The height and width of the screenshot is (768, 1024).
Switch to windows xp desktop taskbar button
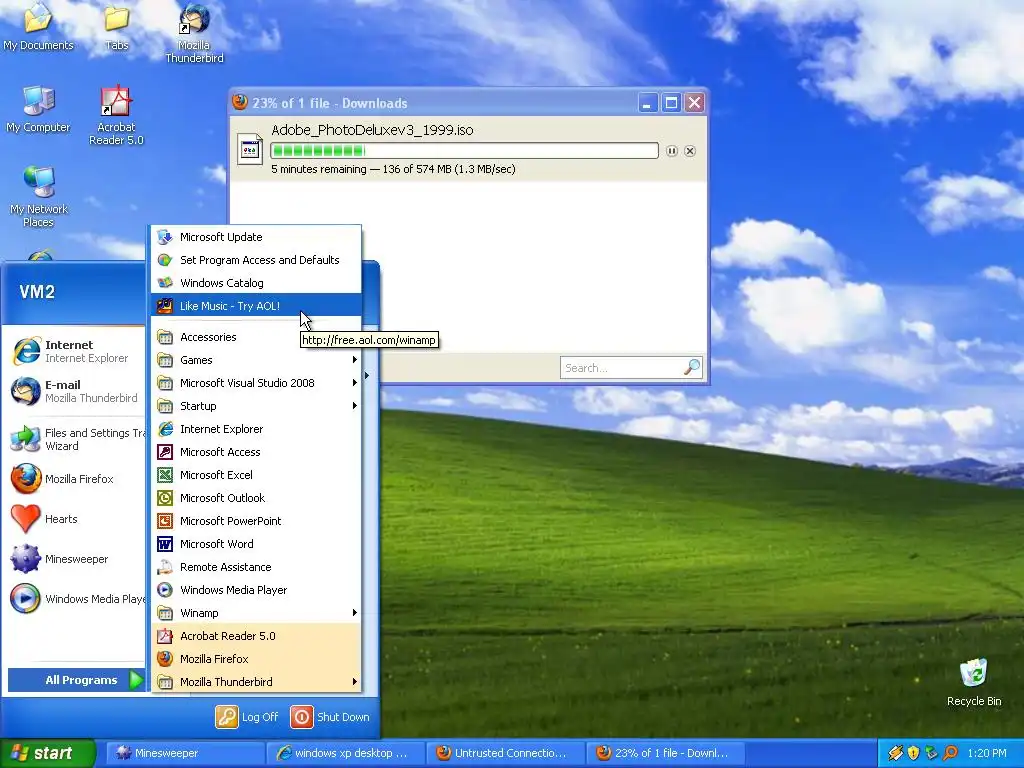[346, 754]
